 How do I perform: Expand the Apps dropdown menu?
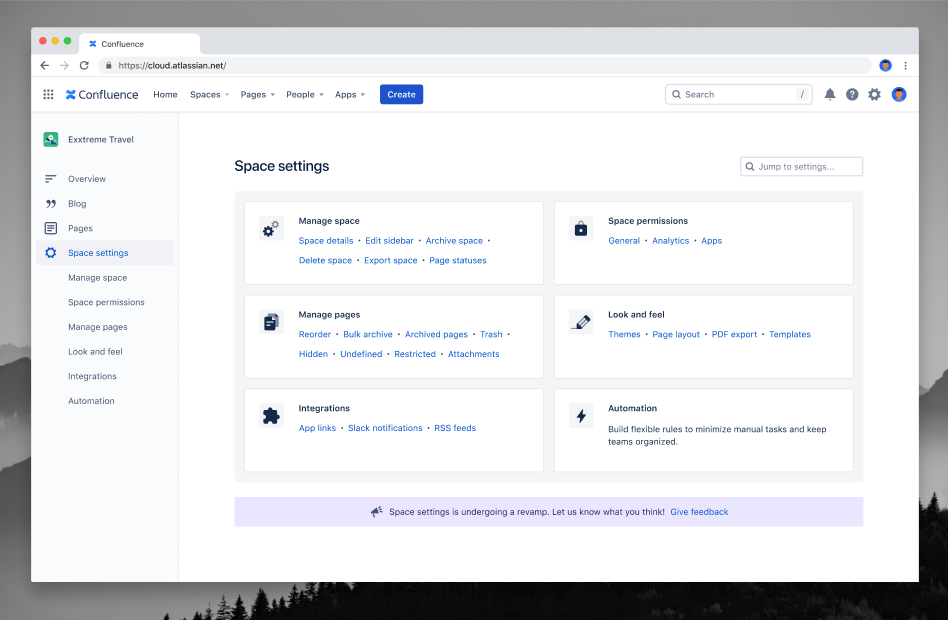point(350,94)
